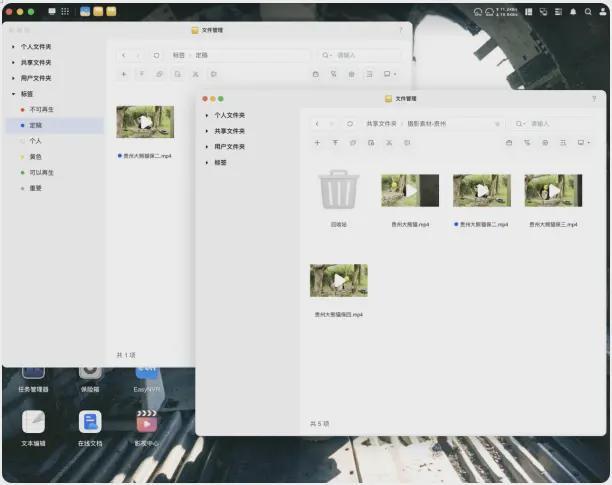612x485 pixels.
Task: Open the view mode dropdown in front window toolbar
Action: pos(584,143)
